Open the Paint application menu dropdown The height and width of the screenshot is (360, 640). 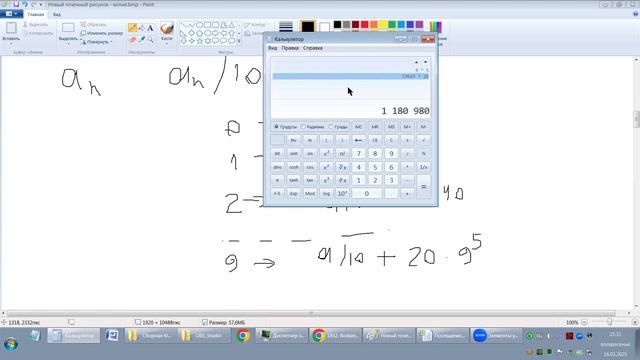click(x=11, y=14)
